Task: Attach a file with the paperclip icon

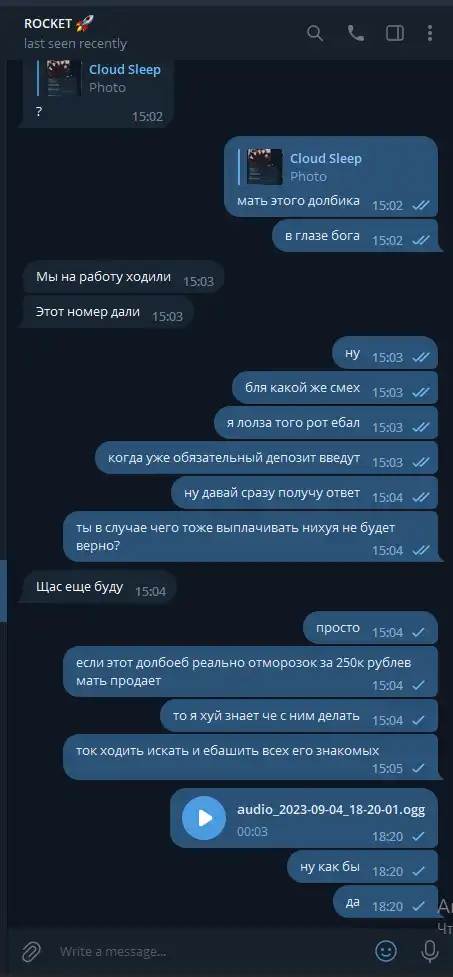Action: tap(31, 951)
